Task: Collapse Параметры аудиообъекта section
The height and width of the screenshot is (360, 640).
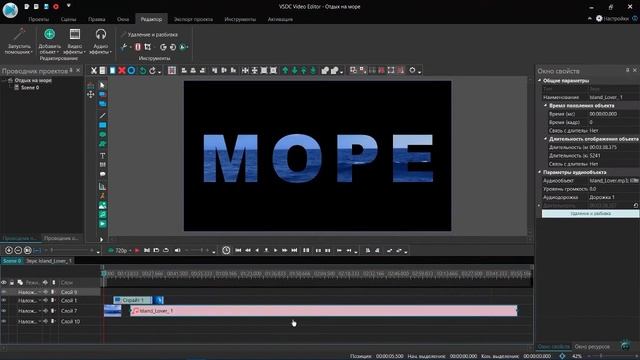Action: click(x=540, y=172)
